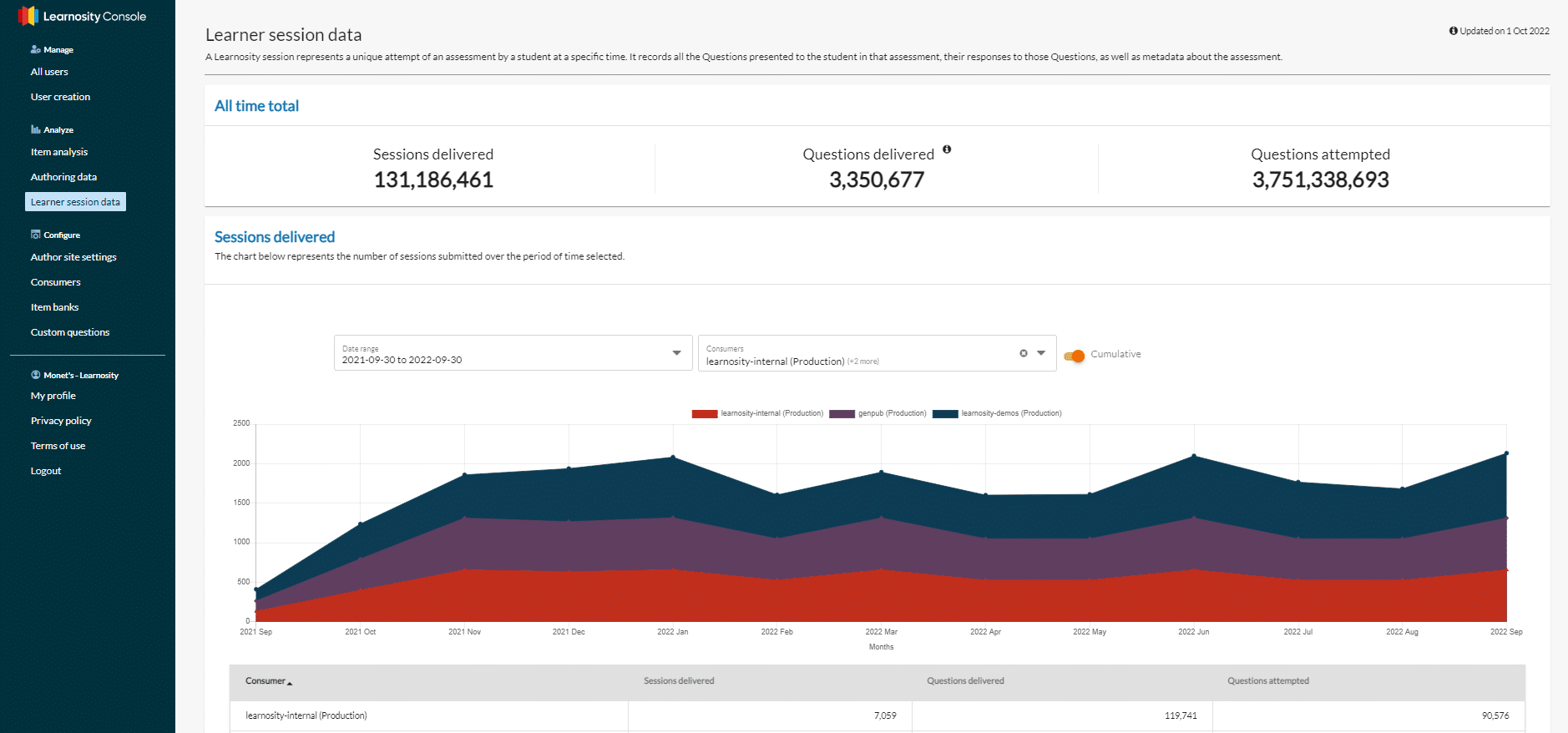Click the Questions attempted column header

pyautogui.click(x=1268, y=681)
